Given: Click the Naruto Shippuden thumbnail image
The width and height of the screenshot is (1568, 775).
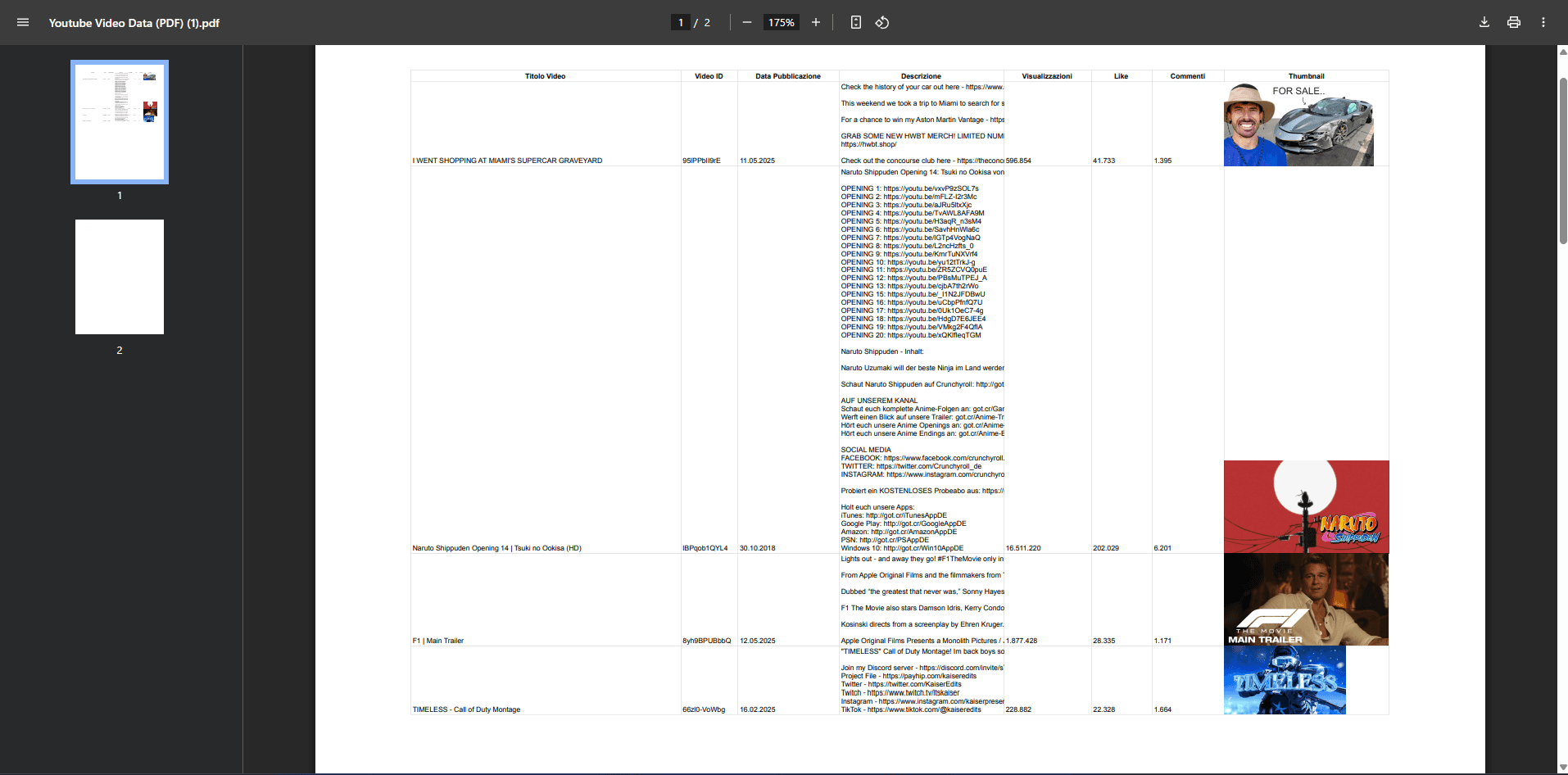Looking at the screenshot, I should (1306, 506).
